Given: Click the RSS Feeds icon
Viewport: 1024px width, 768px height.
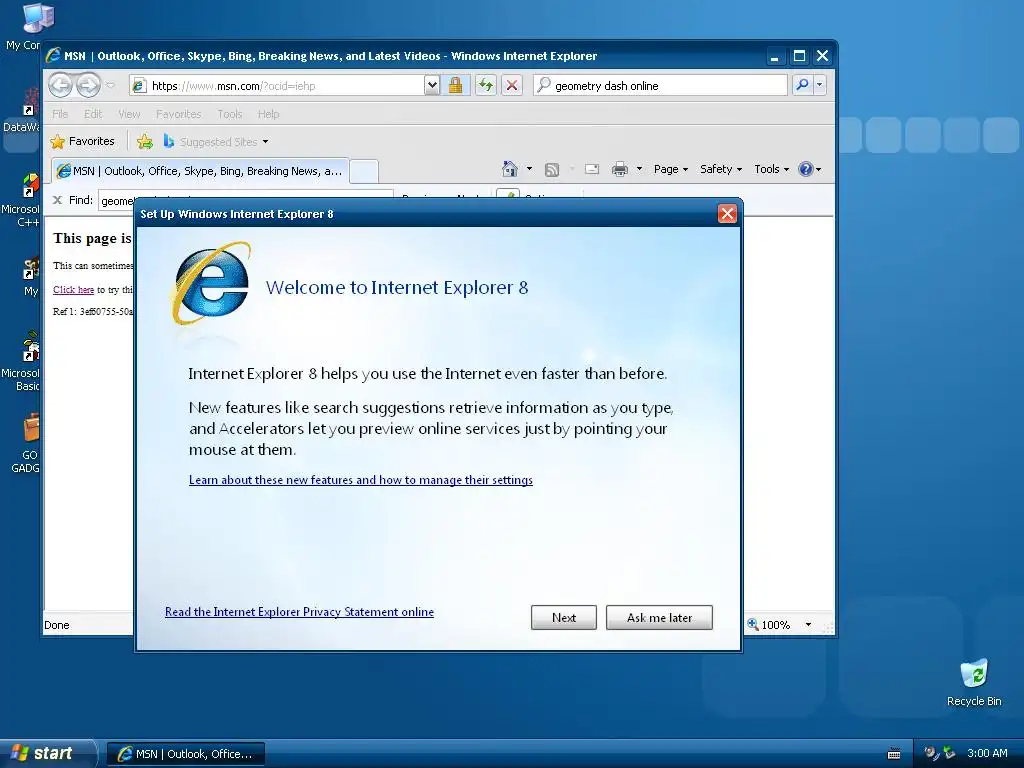Looking at the screenshot, I should pyautogui.click(x=552, y=170).
